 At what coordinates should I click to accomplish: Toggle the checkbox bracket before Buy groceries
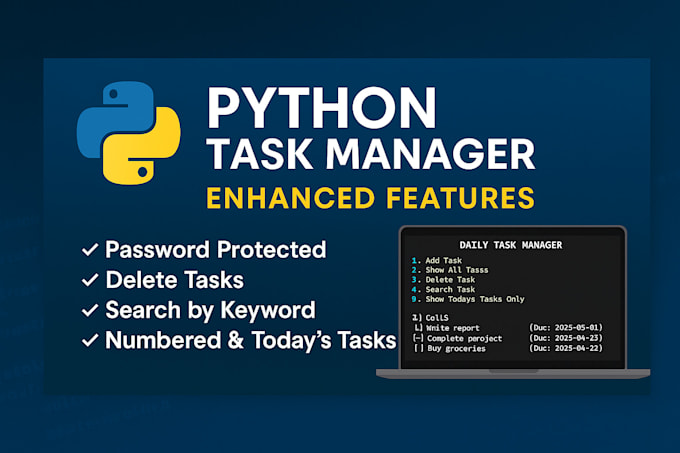coord(418,349)
